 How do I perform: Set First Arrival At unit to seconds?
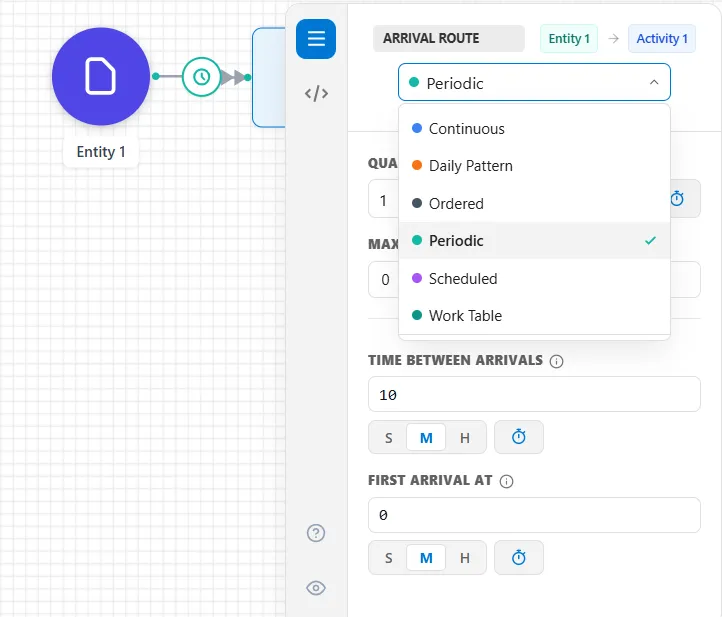(x=389, y=558)
